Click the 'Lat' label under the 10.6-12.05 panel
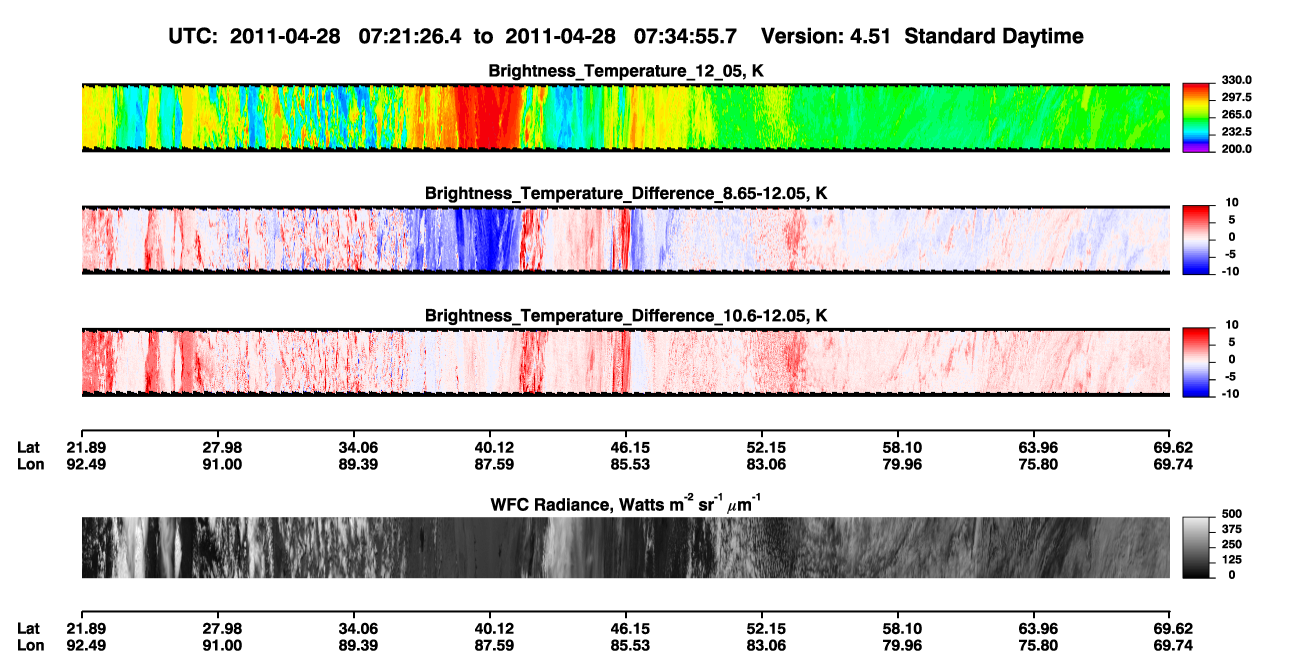Screen dimensions: 1300x667 click(x=29, y=447)
